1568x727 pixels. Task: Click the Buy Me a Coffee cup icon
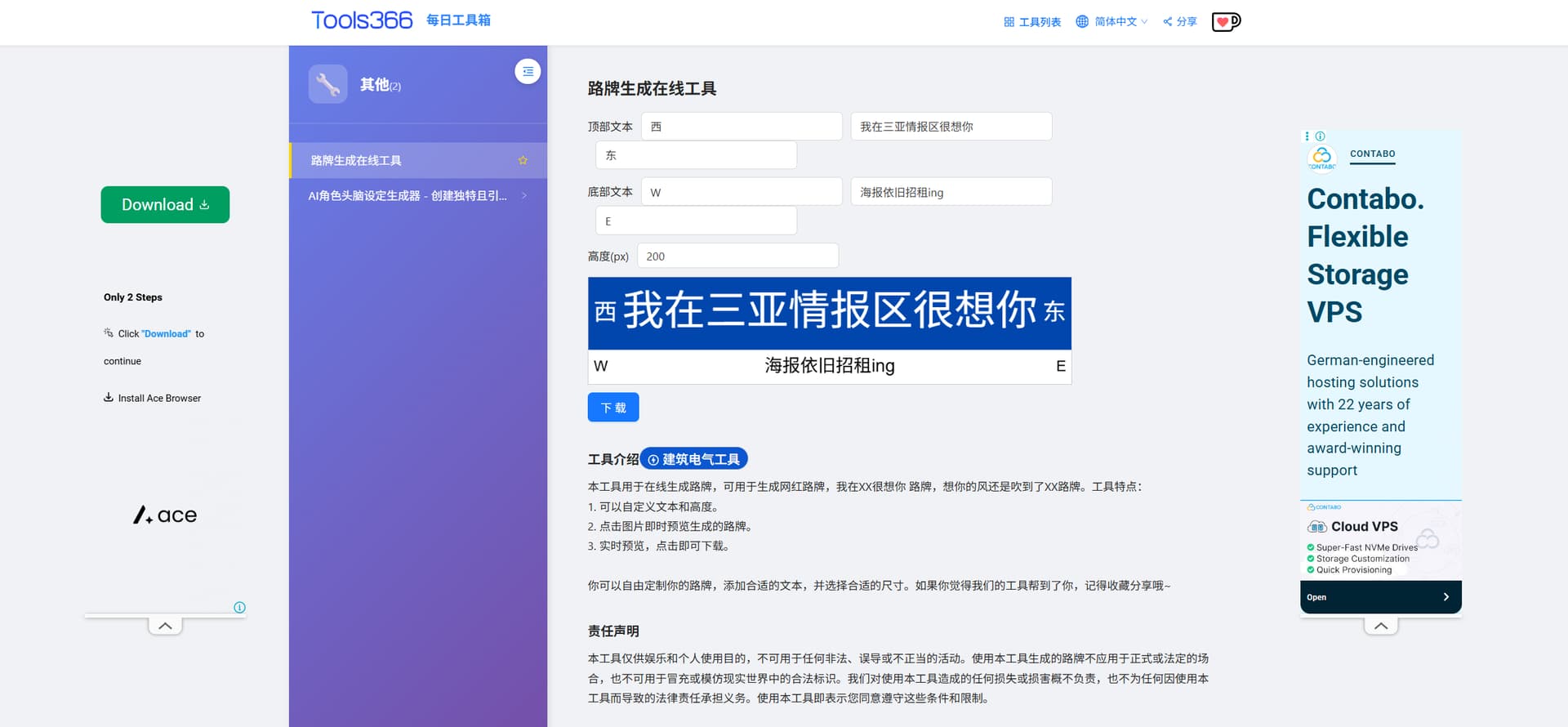[1225, 21]
